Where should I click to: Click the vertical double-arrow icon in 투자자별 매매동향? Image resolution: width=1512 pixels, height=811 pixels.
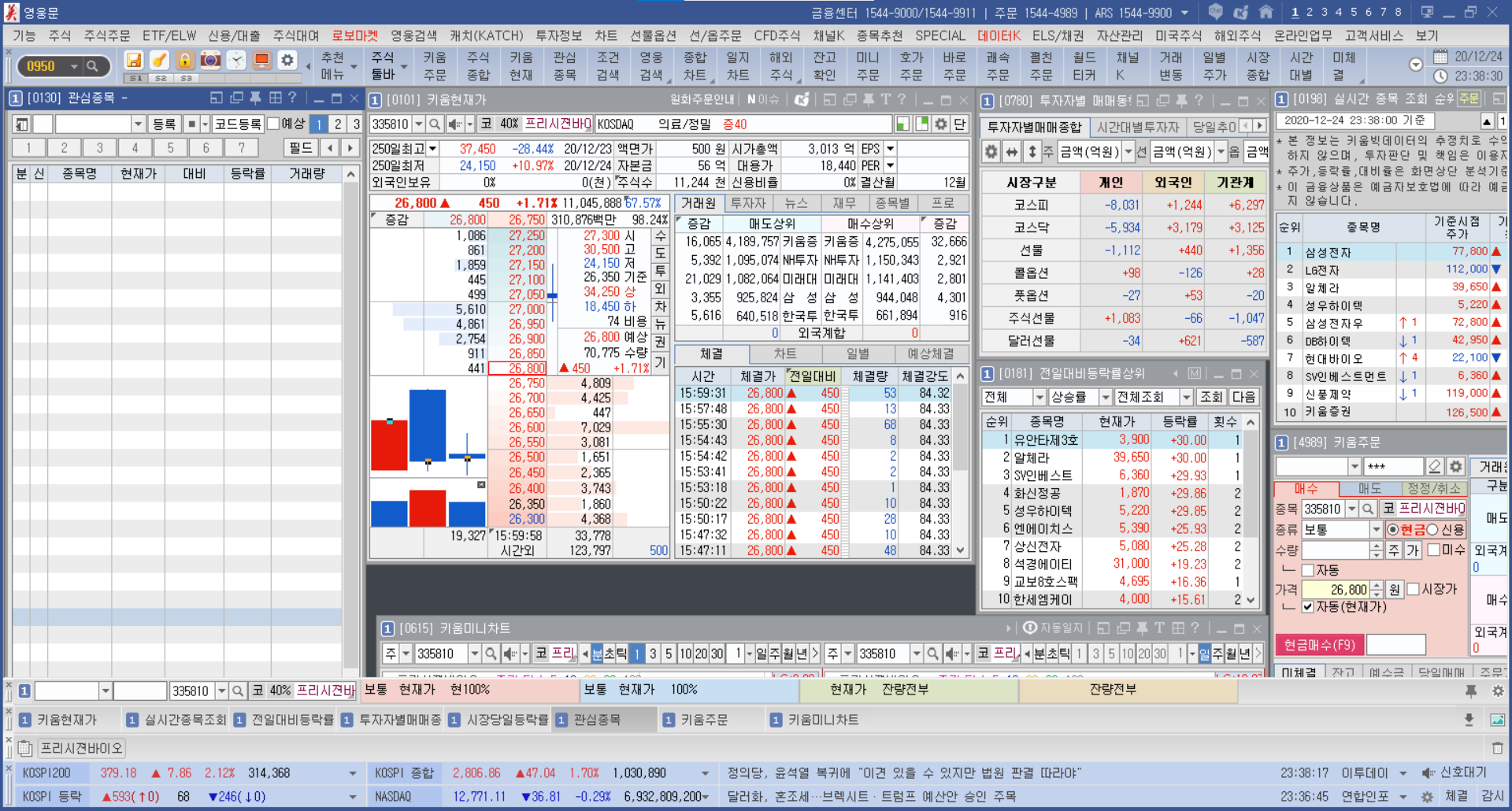1032,152
